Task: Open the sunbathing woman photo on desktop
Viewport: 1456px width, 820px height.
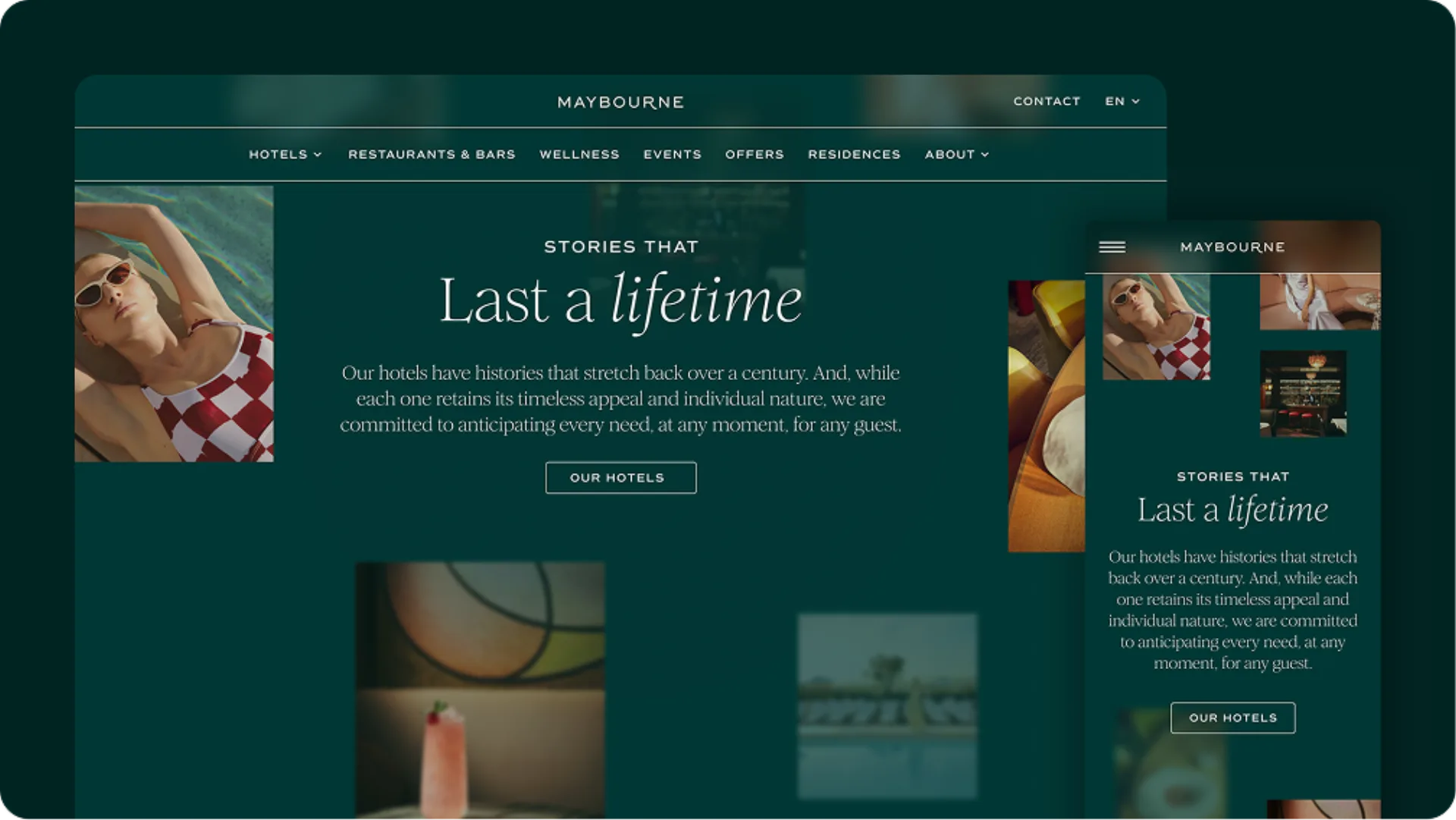Action: pyautogui.click(x=174, y=324)
